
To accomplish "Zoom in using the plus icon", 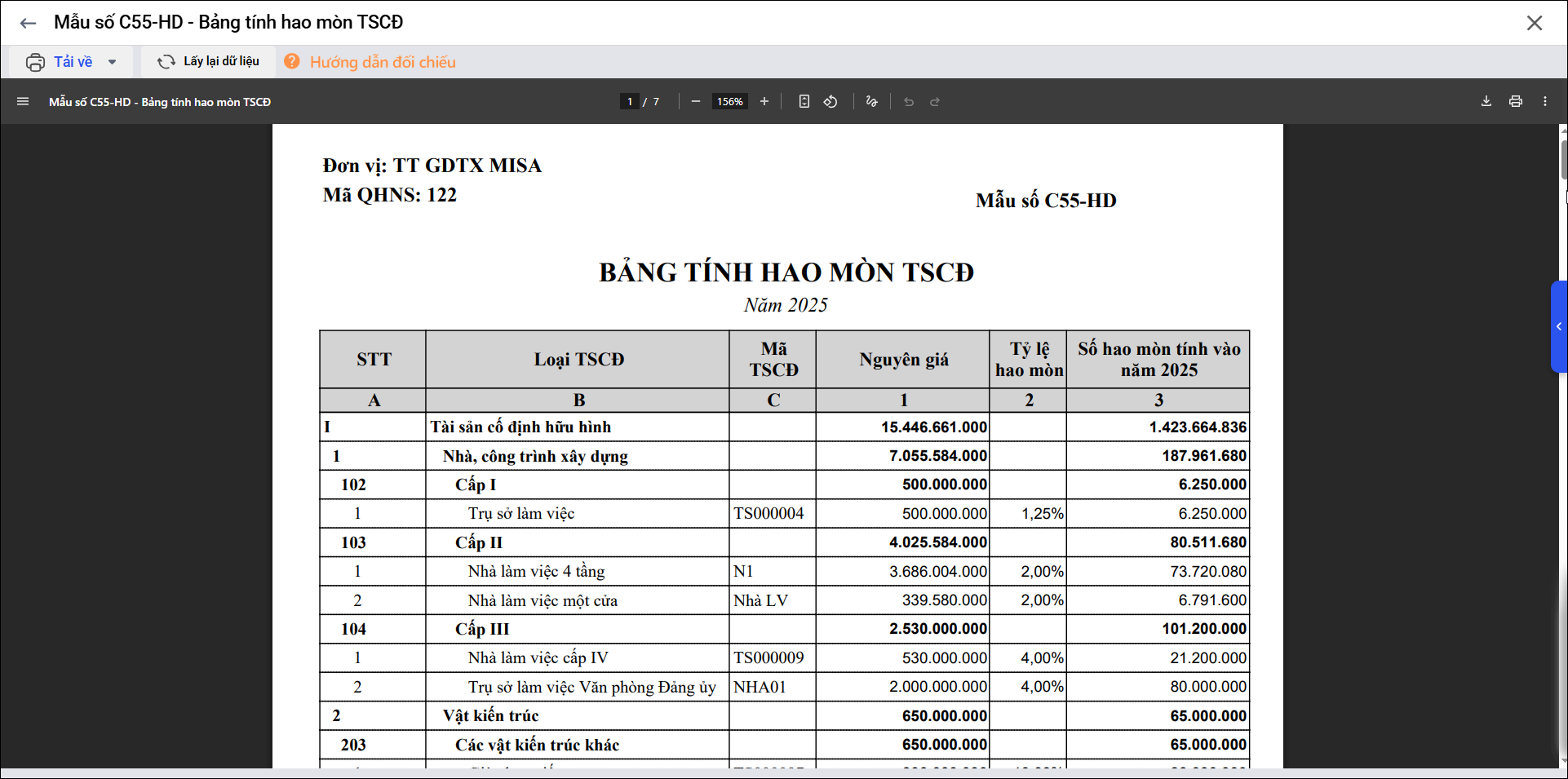I will point(764,102).
